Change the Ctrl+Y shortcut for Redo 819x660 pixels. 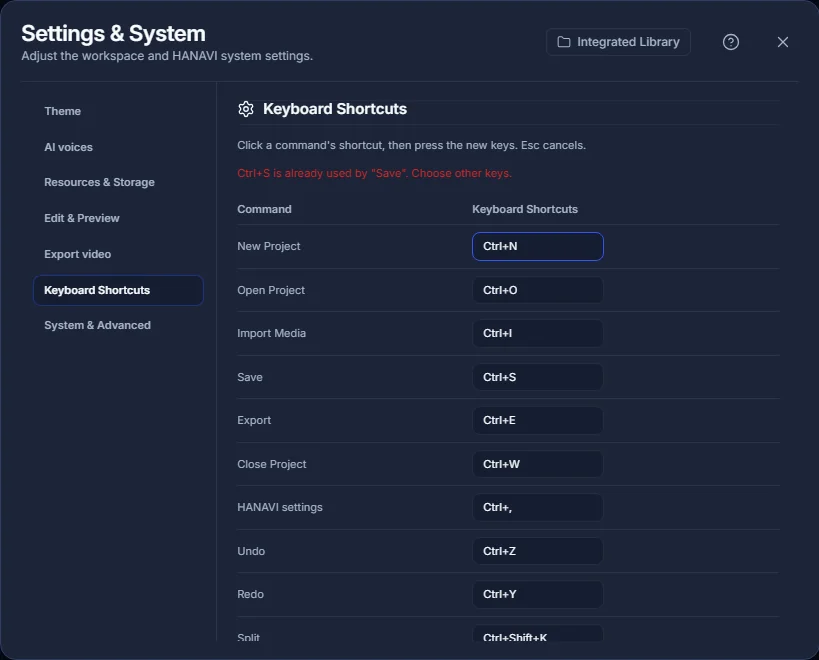(x=537, y=594)
